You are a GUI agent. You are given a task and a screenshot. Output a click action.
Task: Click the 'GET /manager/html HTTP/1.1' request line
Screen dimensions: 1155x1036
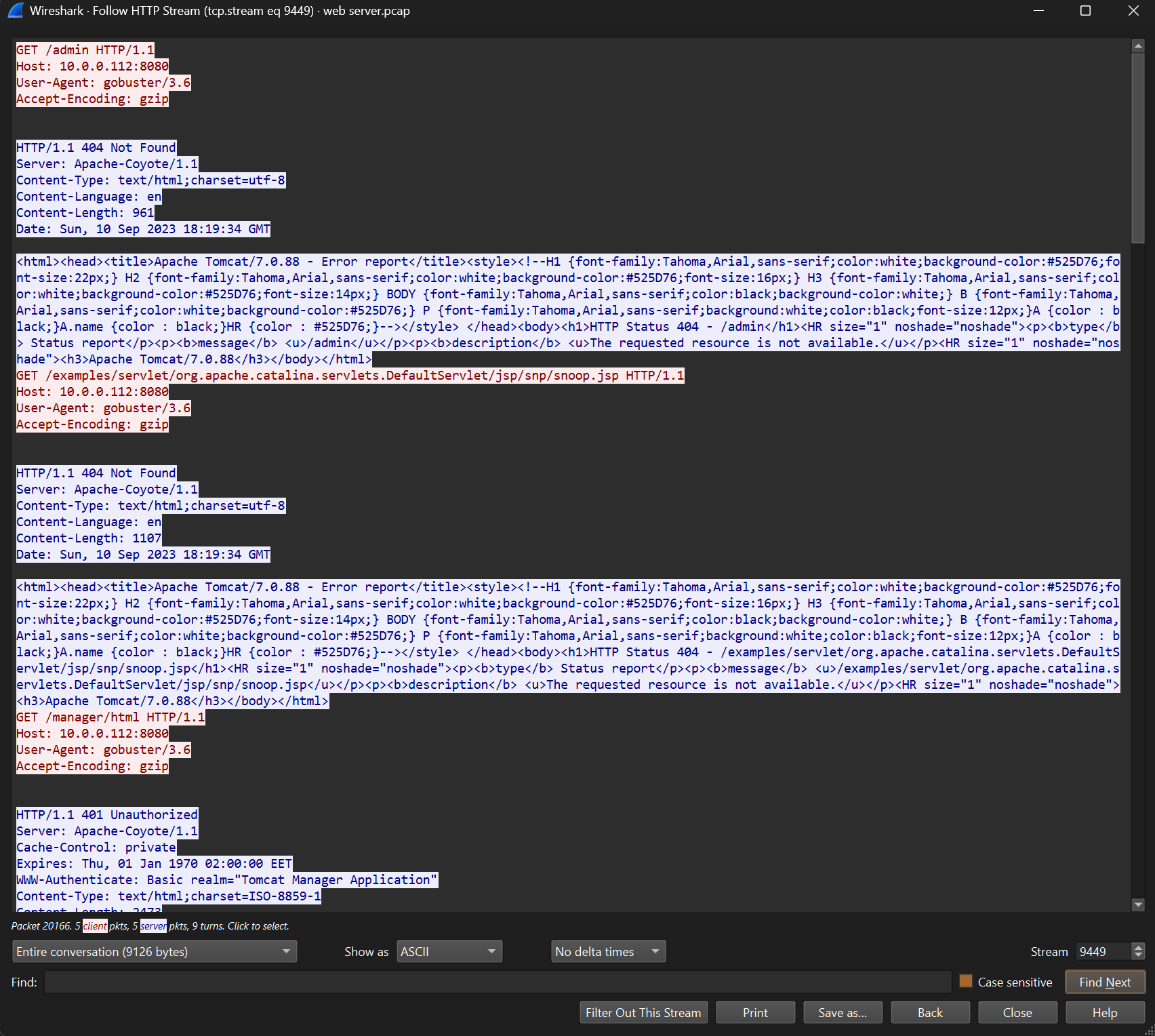coord(110,717)
